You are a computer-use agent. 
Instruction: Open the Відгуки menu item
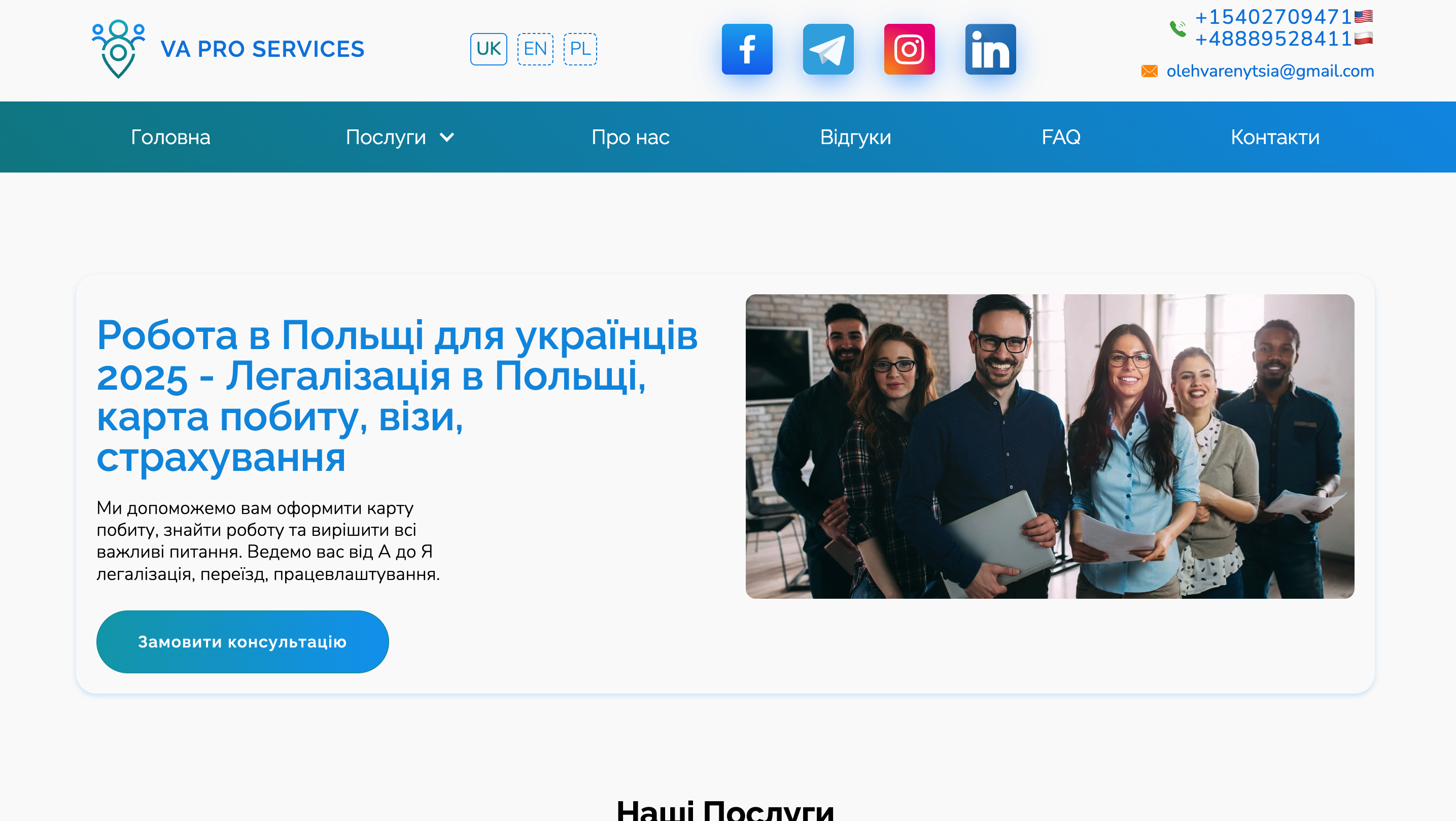[x=855, y=138]
